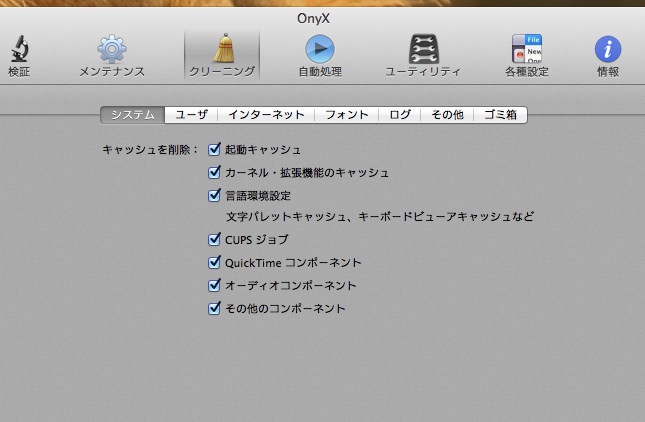
Task: Switch to the ユーザ tab
Action: tap(191, 115)
